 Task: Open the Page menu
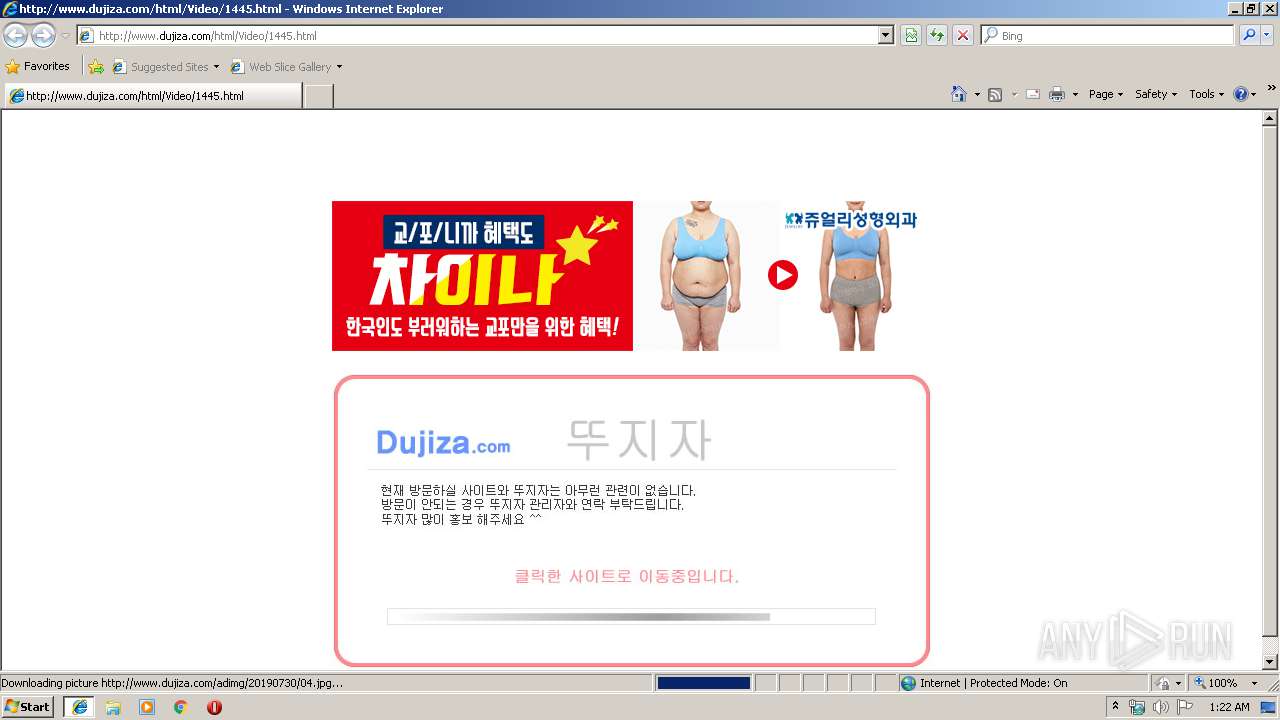coord(1106,94)
